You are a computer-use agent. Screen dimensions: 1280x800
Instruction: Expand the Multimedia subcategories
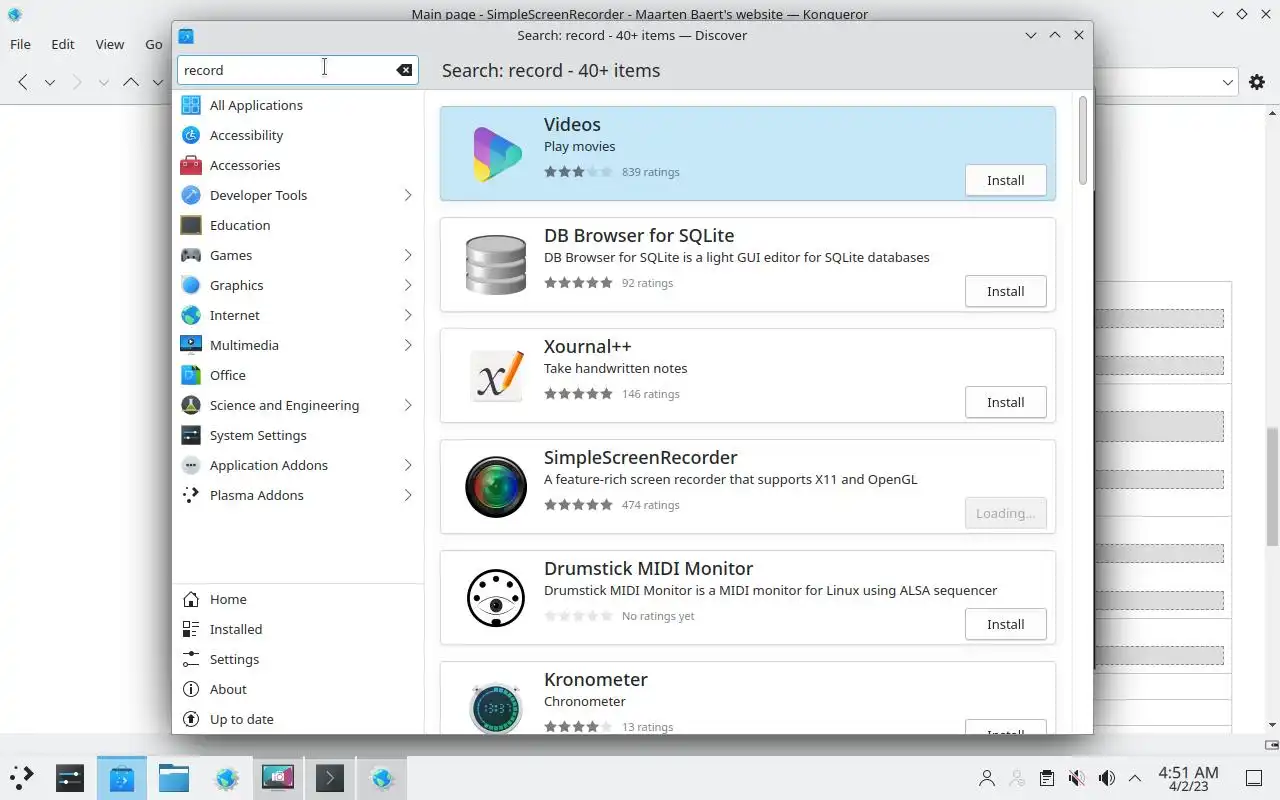(408, 345)
